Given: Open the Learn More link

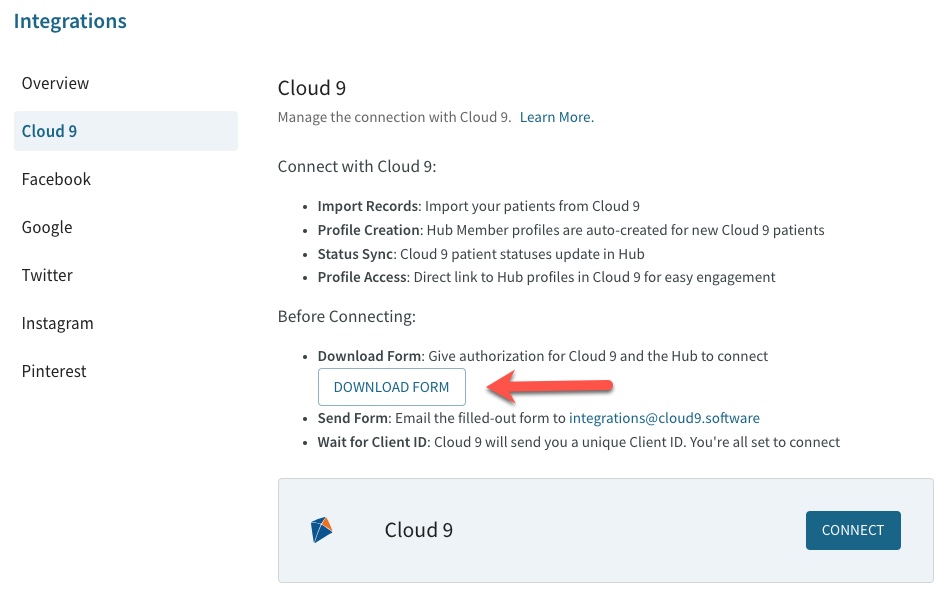Looking at the screenshot, I should click(x=556, y=117).
